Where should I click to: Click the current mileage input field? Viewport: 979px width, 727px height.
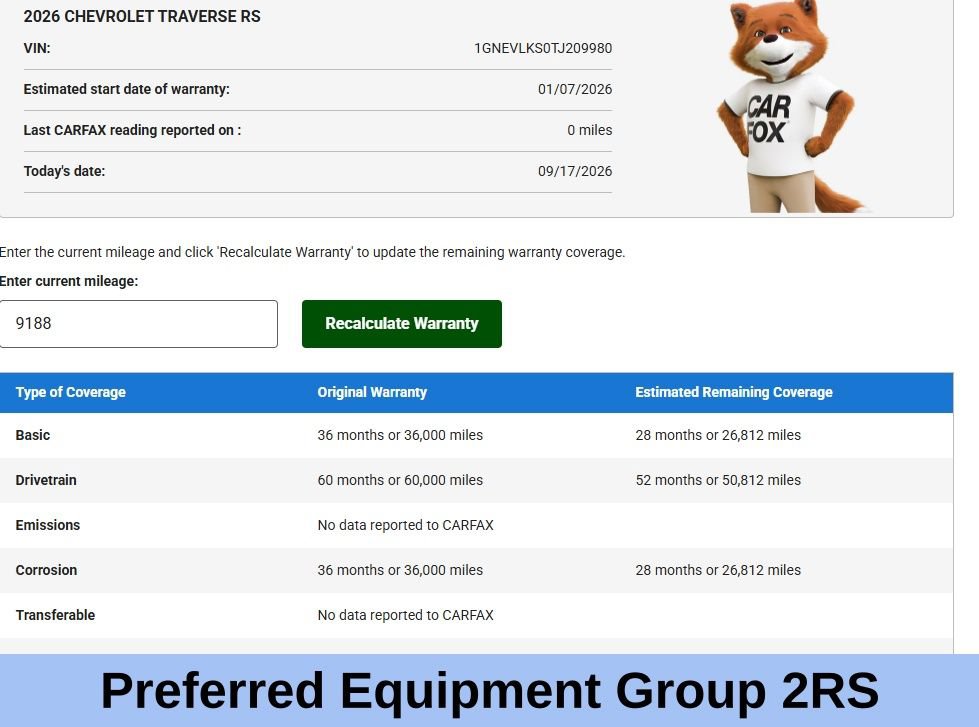coord(139,324)
